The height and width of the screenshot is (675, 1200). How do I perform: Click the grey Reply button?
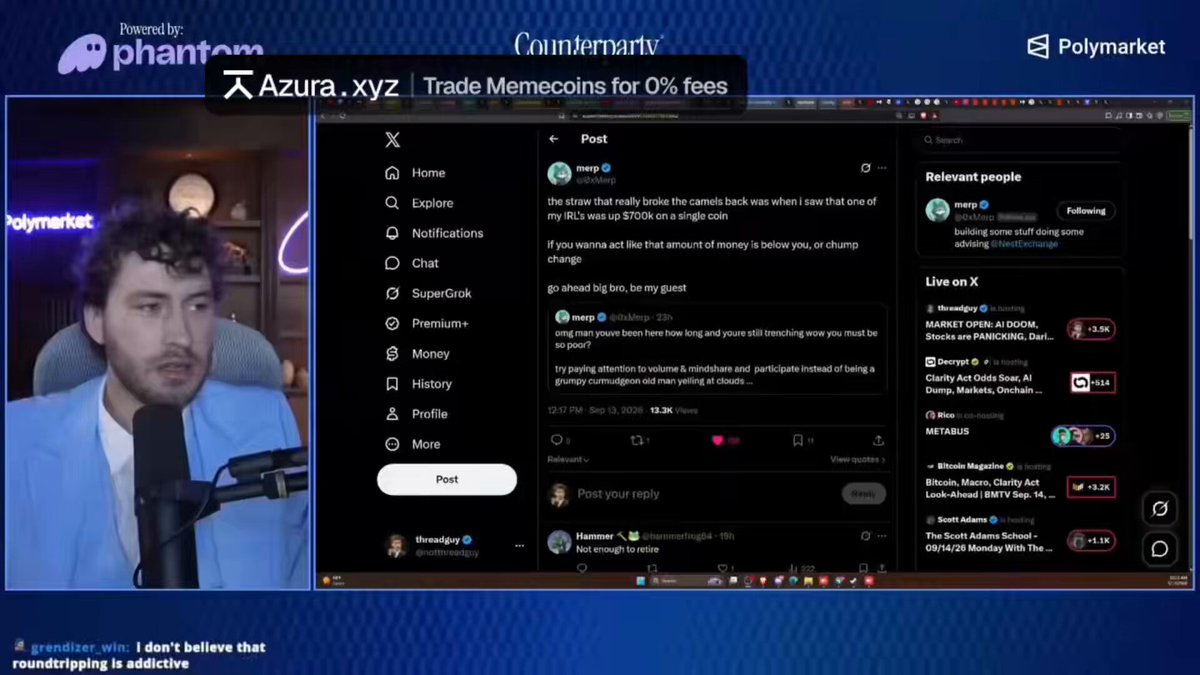tap(863, 494)
